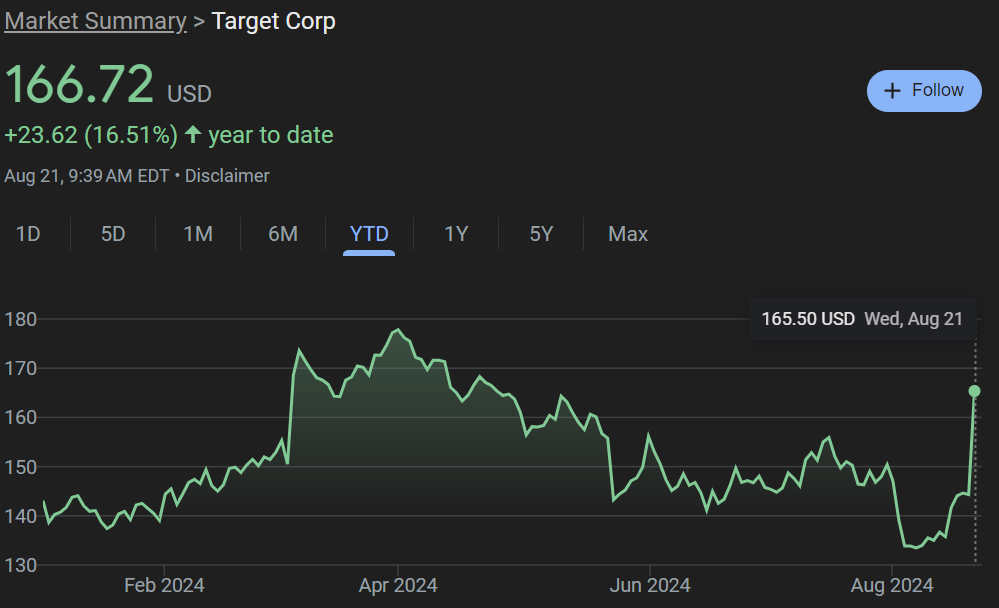Click the +23.62 (16.51%) change text
The height and width of the screenshot is (608, 999).
pyautogui.click(x=90, y=135)
